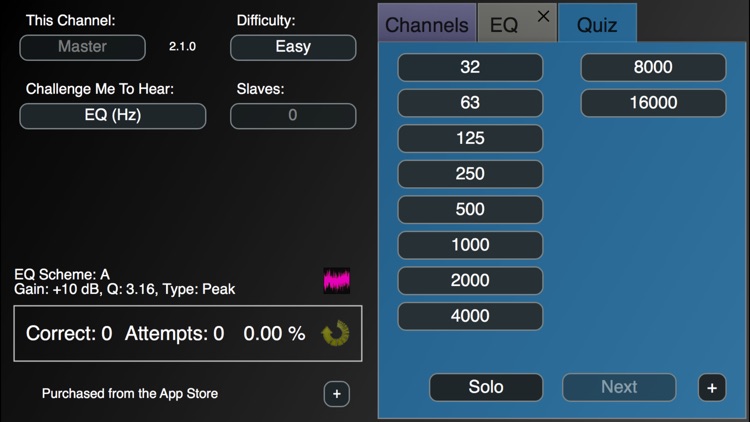Switch to the Channels tab
750x422 pixels.
pyautogui.click(x=427, y=24)
